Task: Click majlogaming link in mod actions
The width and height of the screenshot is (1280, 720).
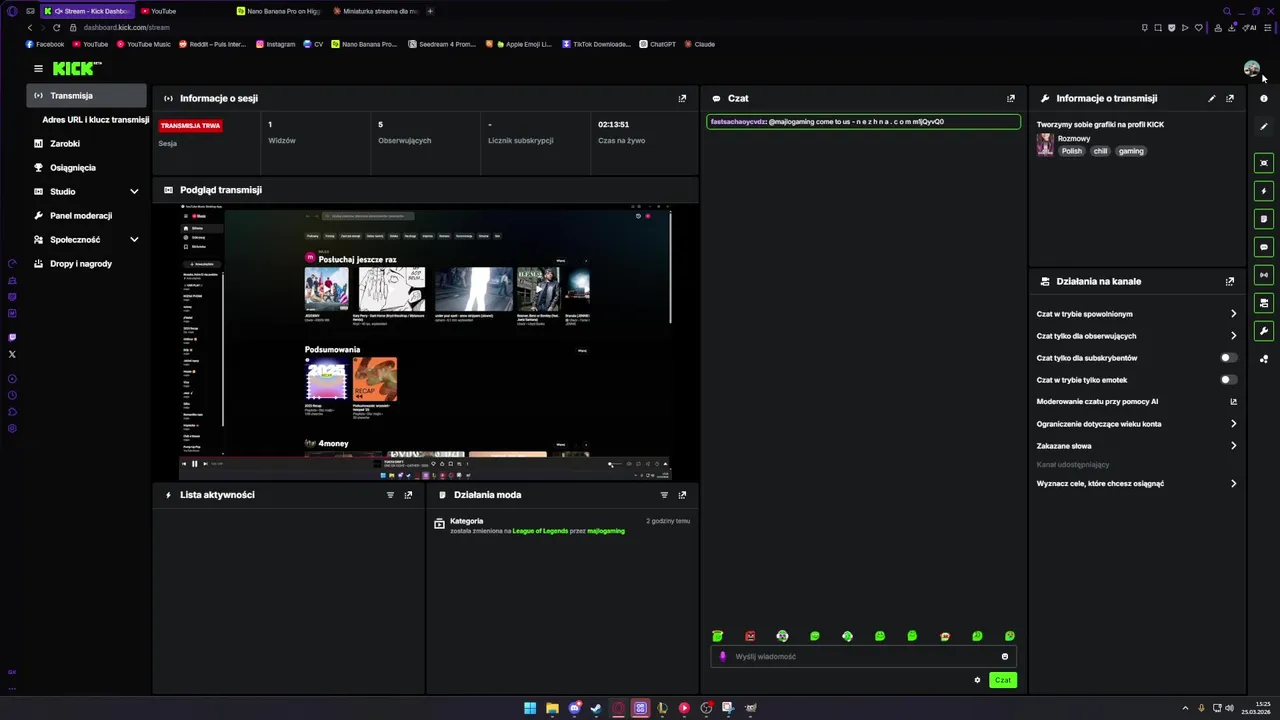Action: click(x=606, y=531)
